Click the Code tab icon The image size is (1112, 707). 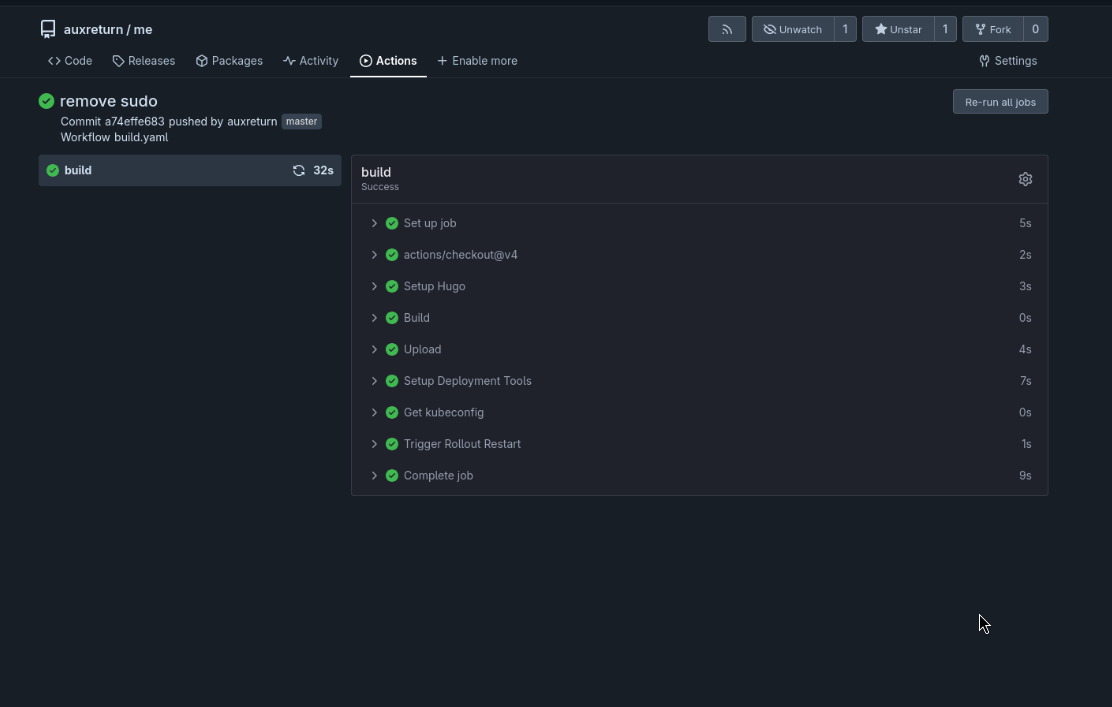pyautogui.click(x=52, y=61)
